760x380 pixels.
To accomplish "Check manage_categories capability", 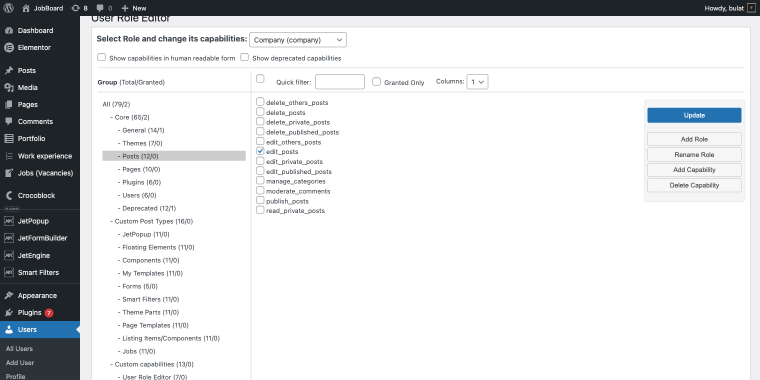I will pyautogui.click(x=260, y=180).
